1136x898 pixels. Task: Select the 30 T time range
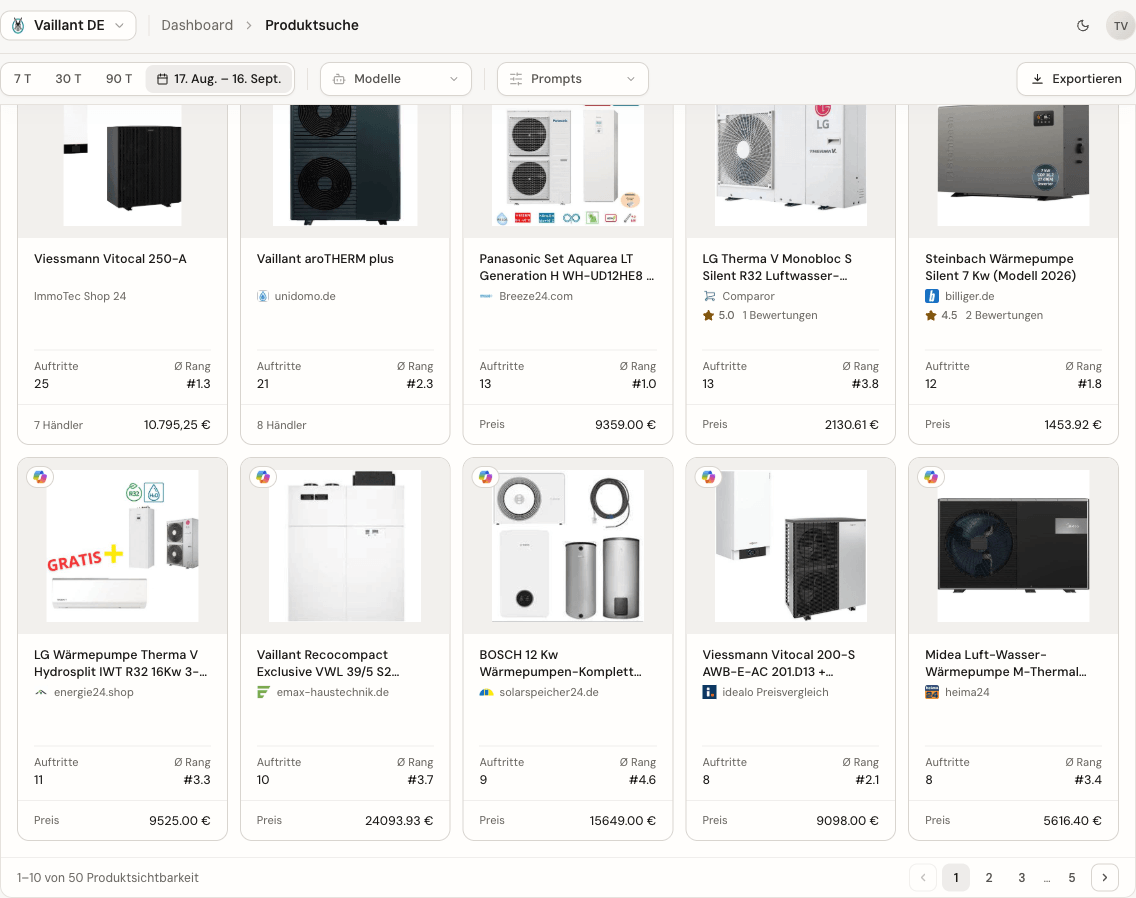pyautogui.click(x=68, y=79)
